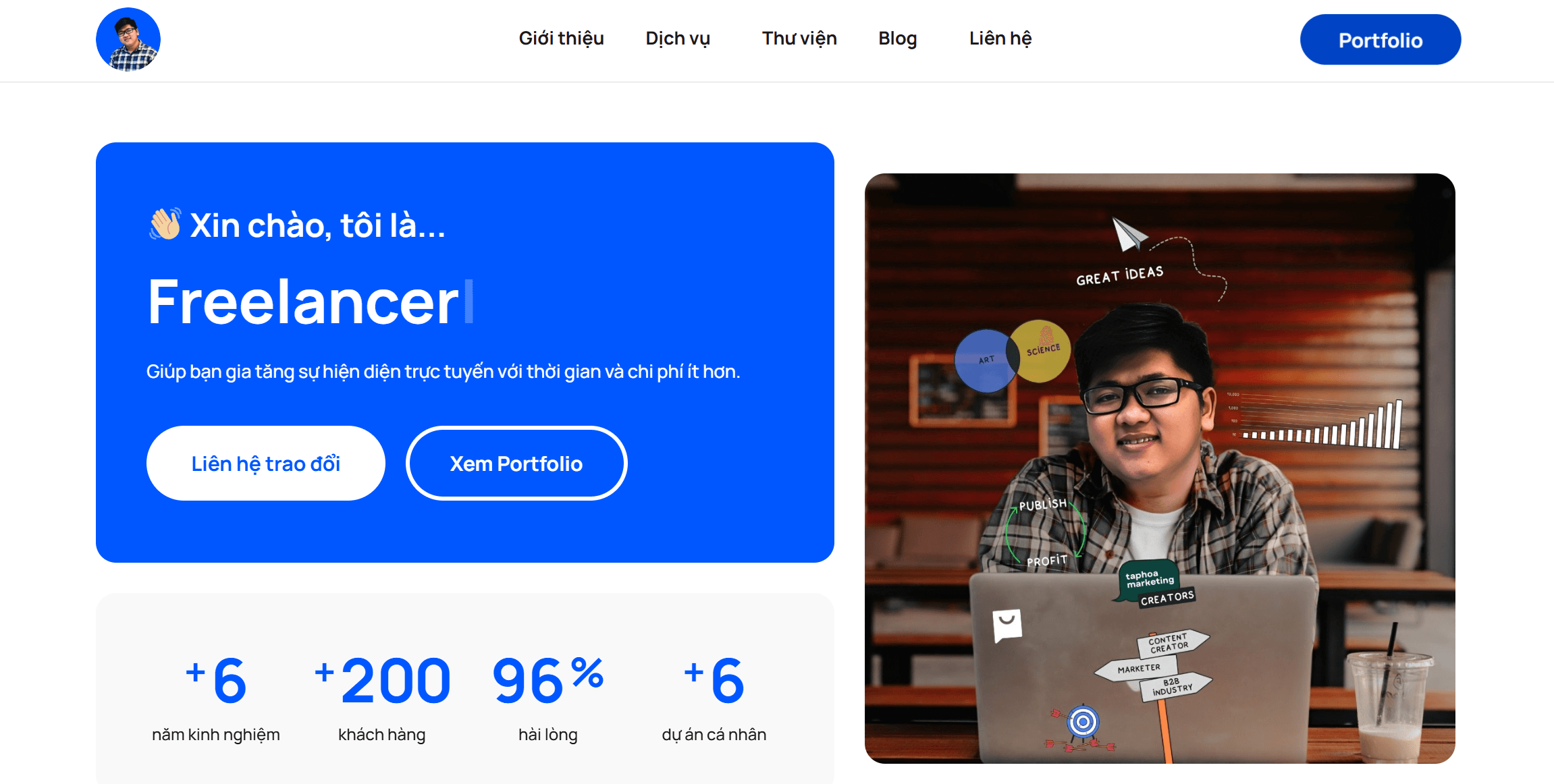Go to Thư viện page
This screenshot has width=1554, height=784.
[x=799, y=38]
